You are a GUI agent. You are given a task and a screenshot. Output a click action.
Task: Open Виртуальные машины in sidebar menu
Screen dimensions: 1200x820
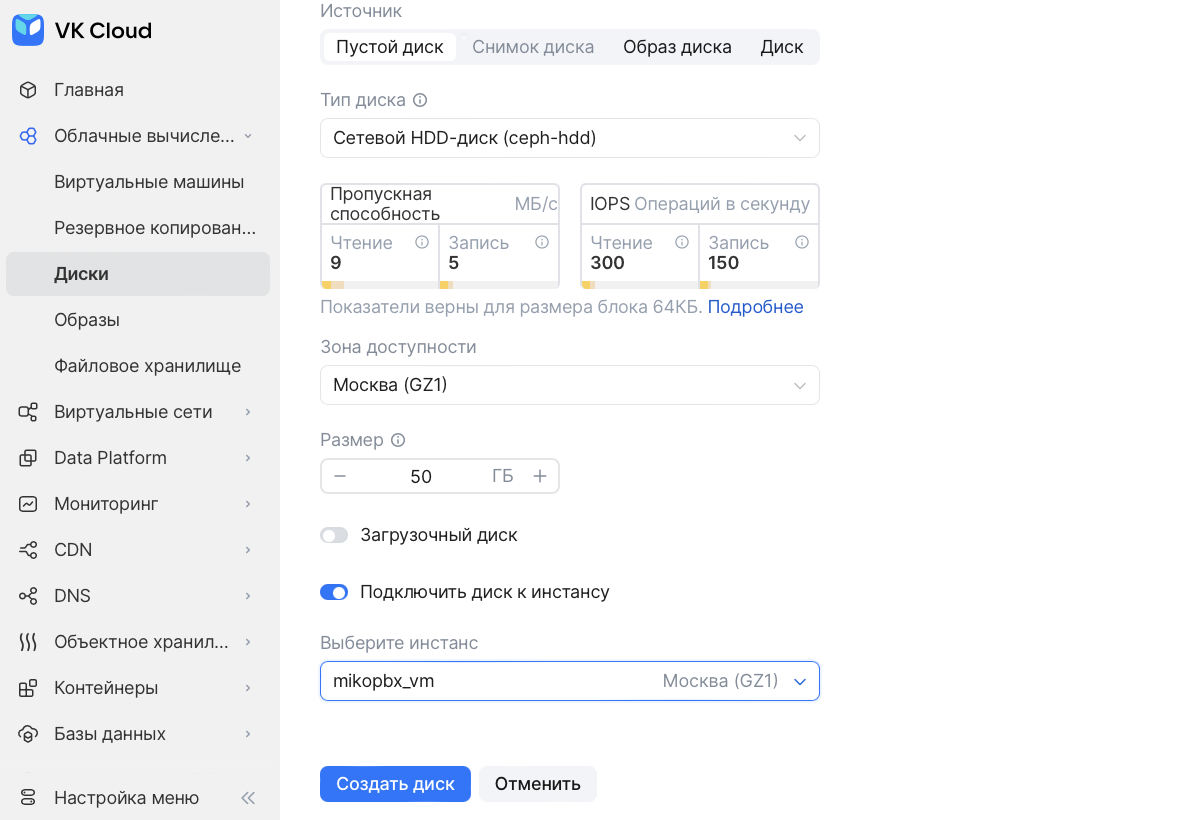pyautogui.click(x=149, y=182)
